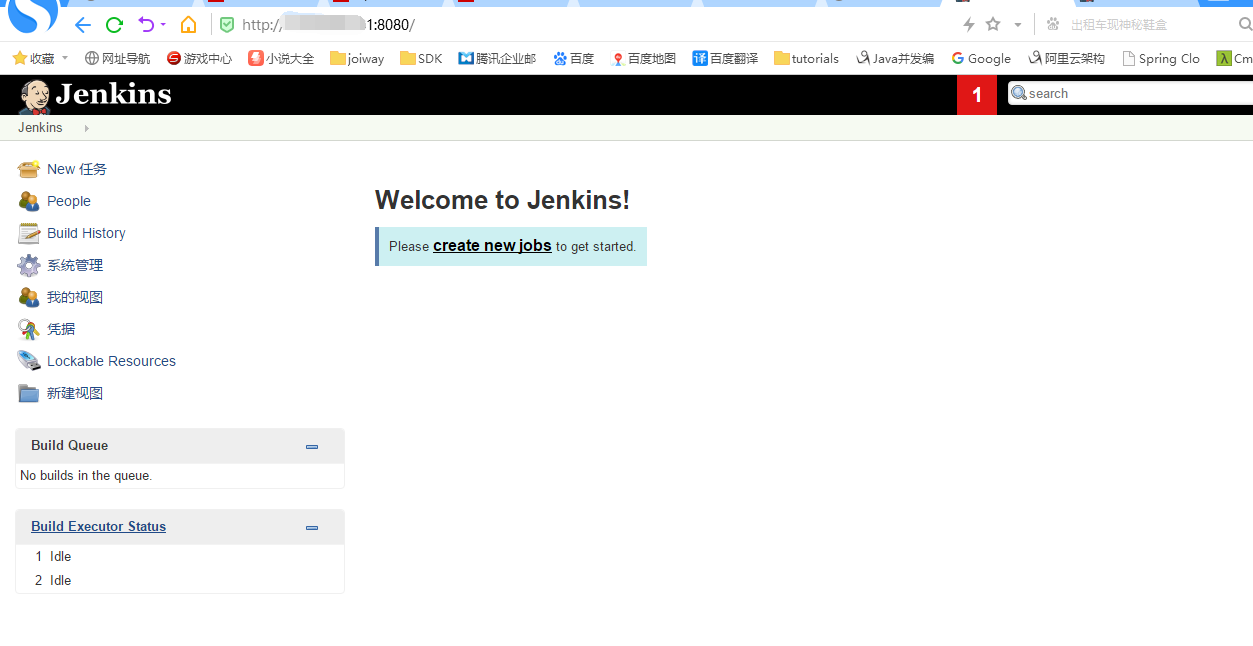Screen dimensions: 1253x646
Task: Open the Build History link
Action: 86,233
